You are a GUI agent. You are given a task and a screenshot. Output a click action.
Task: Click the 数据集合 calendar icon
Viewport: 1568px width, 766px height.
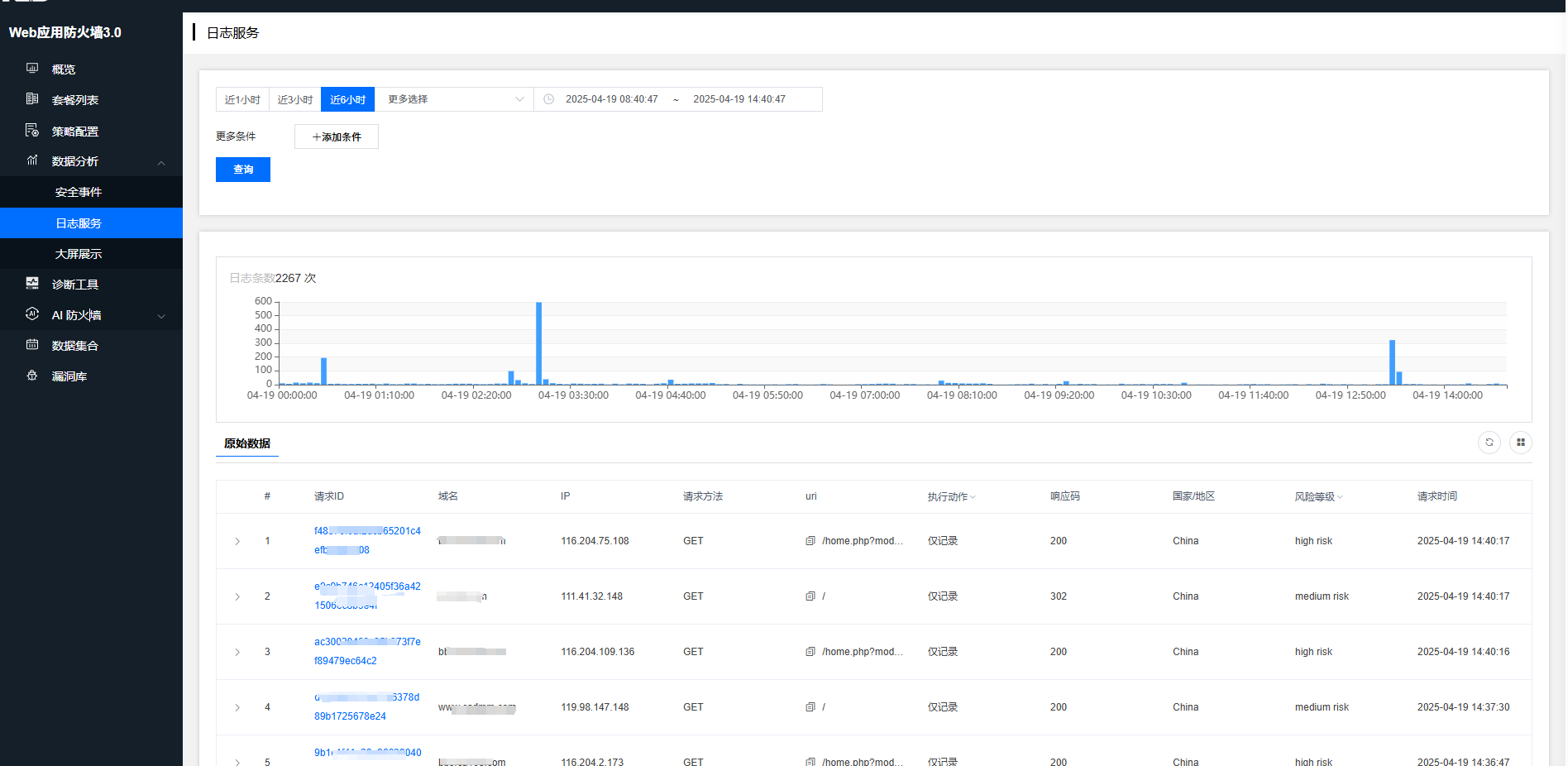(x=32, y=344)
